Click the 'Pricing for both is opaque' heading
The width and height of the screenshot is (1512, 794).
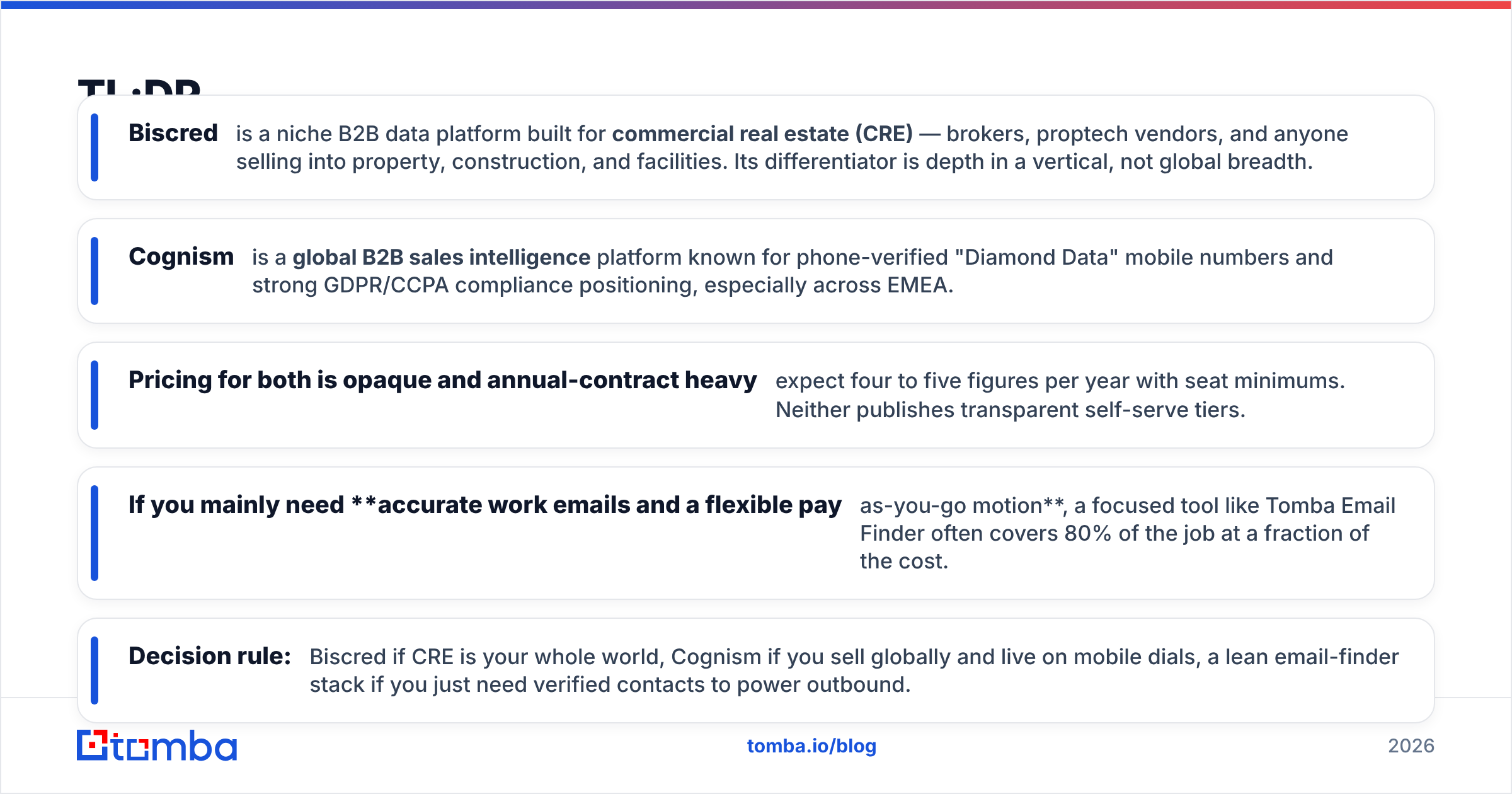pyautogui.click(x=442, y=380)
